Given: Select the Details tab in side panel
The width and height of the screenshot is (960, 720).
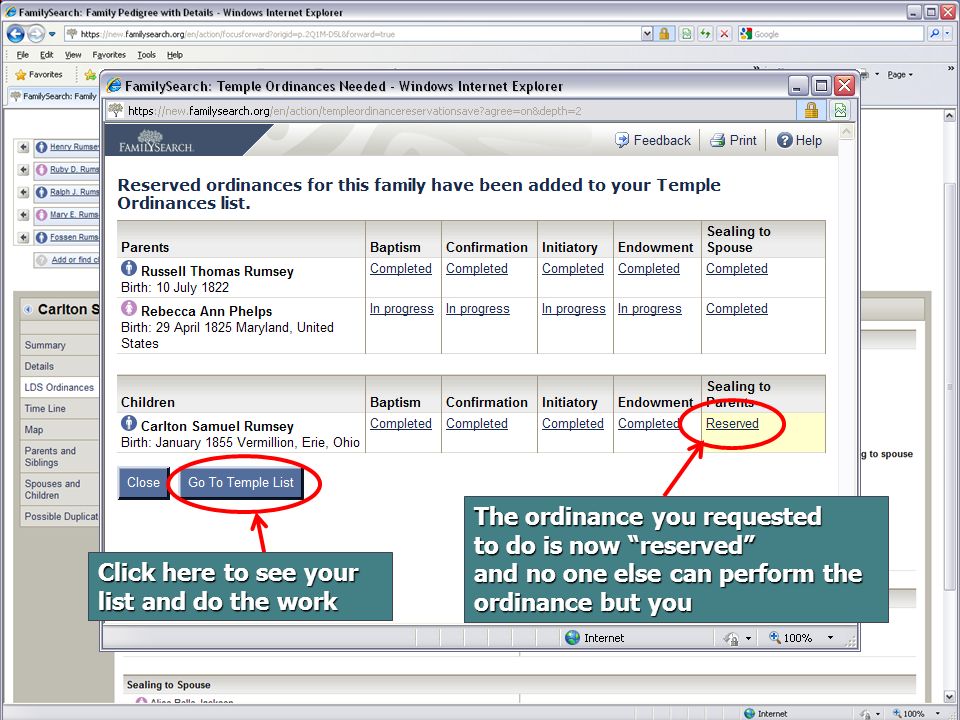Looking at the screenshot, I should [59, 366].
